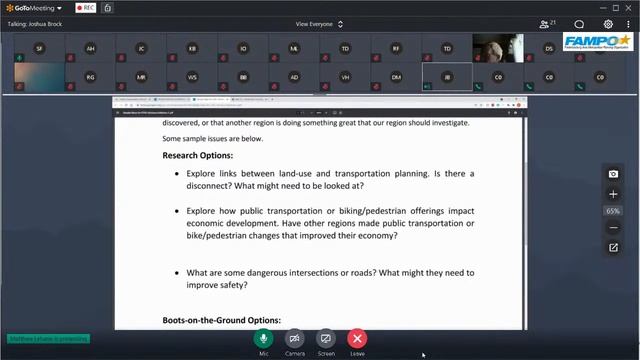Mute the microphone with the Mic button
The height and width of the screenshot is (360, 640).
pyautogui.click(x=264, y=339)
